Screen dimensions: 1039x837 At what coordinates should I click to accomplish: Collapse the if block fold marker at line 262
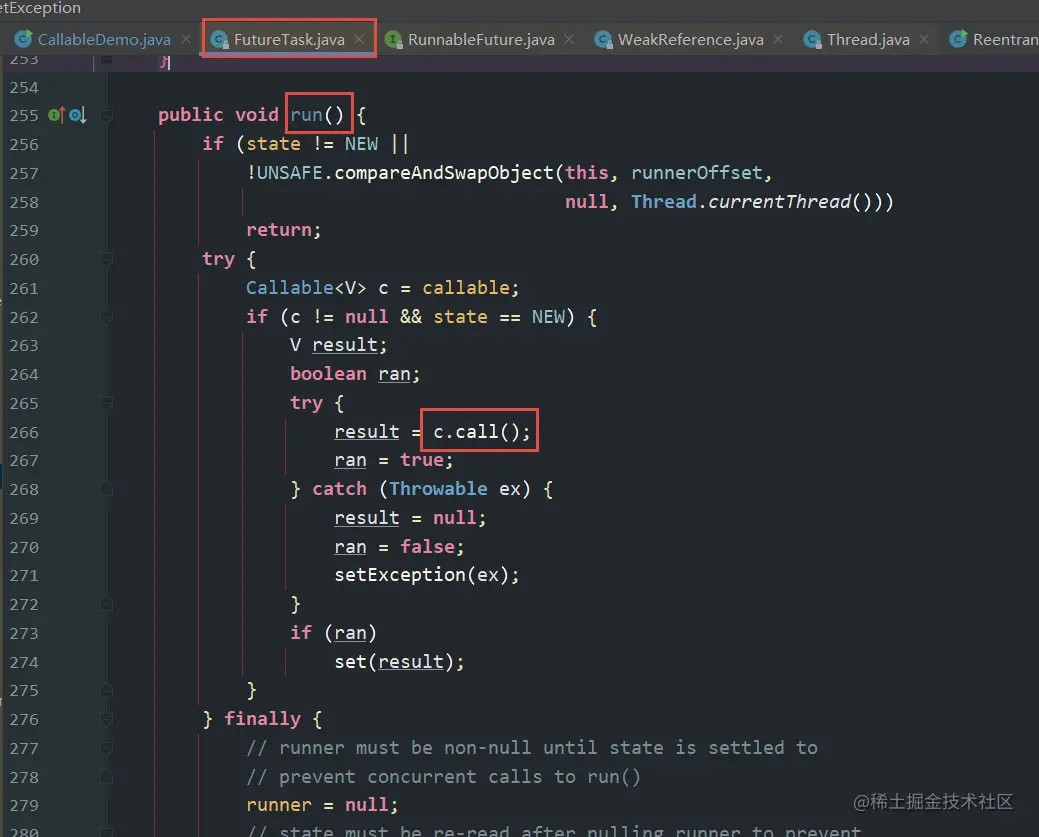click(x=106, y=317)
